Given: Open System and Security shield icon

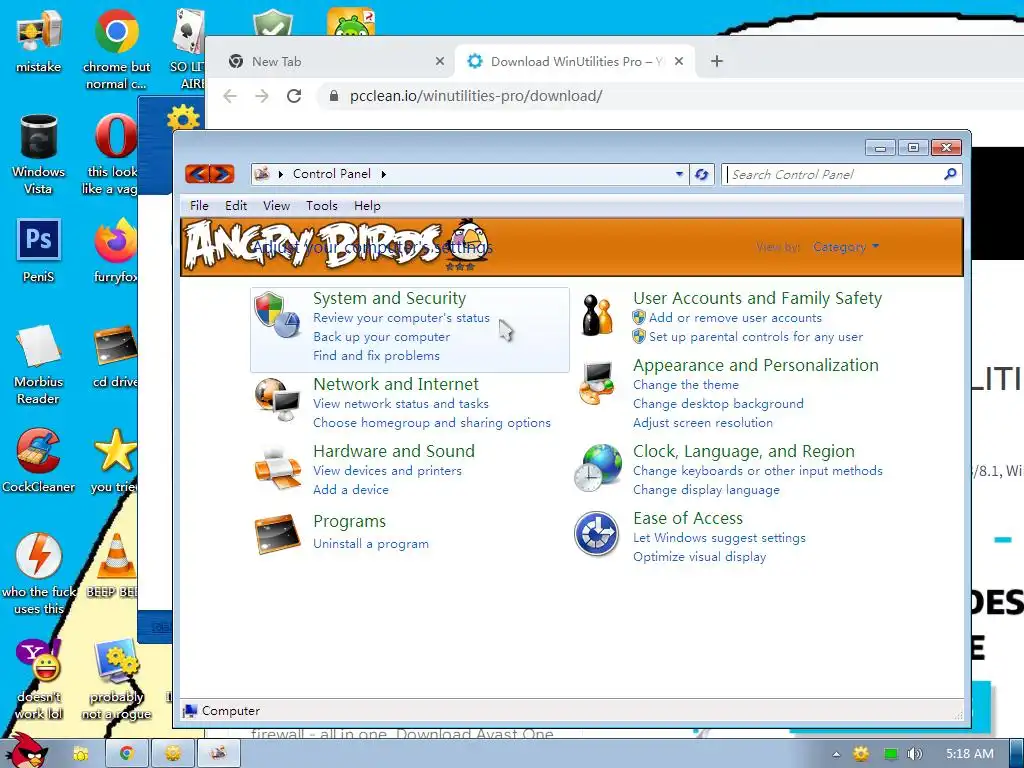Looking at the screenshot, I should (277, 315).
